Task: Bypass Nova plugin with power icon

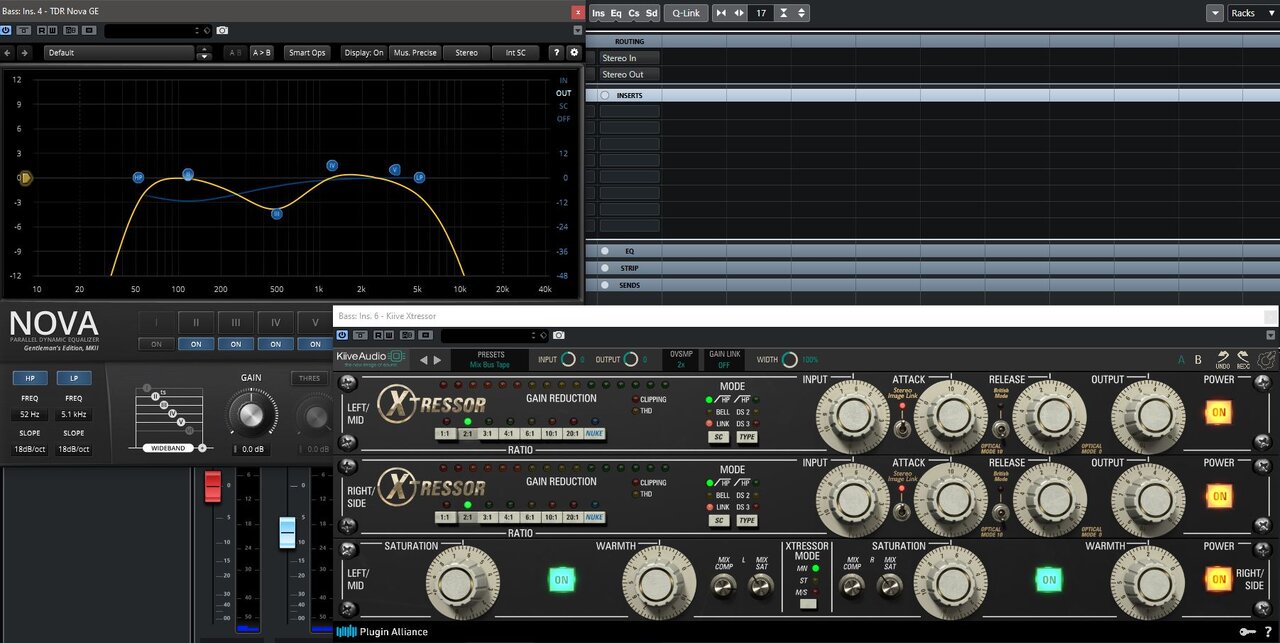Action: tap(7, 32)
